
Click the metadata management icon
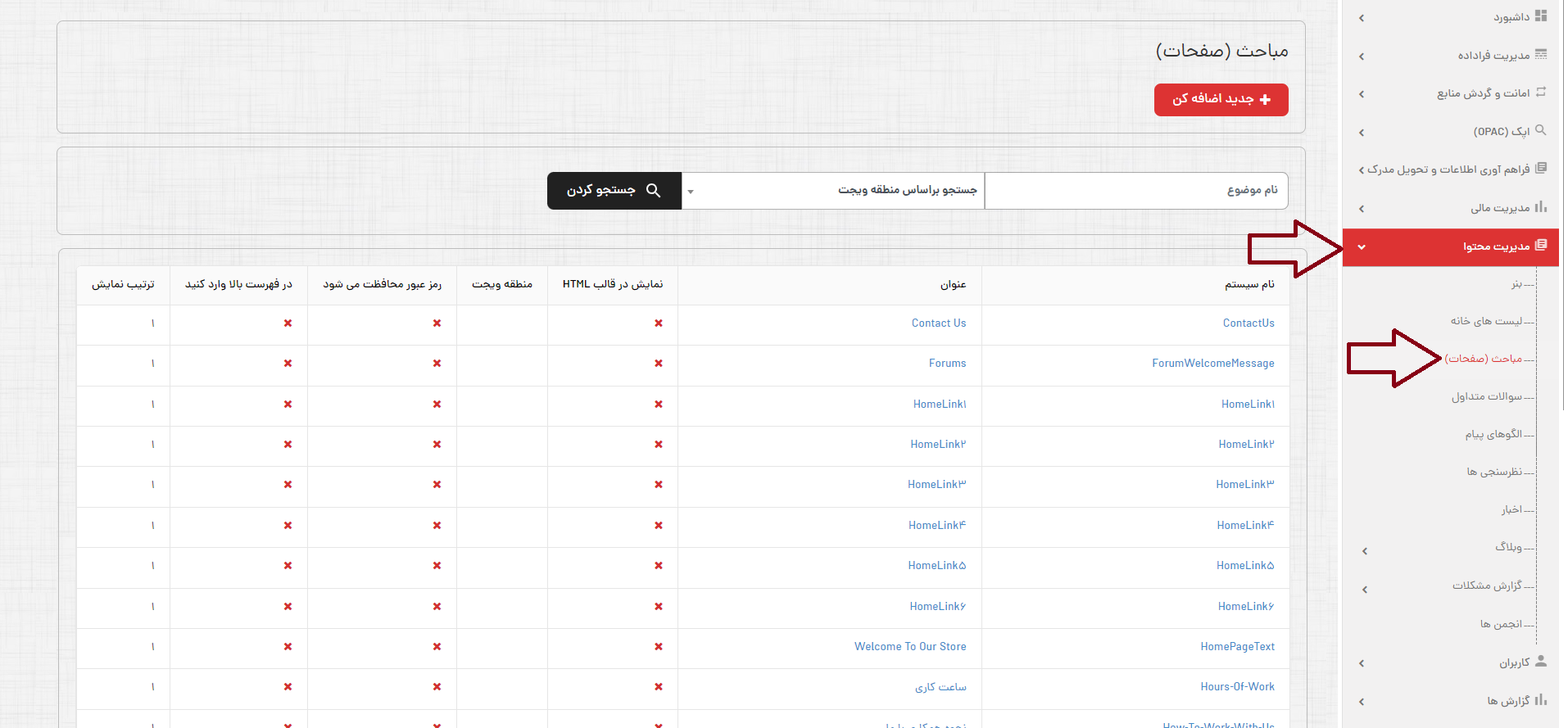[x=1541, y=55]
